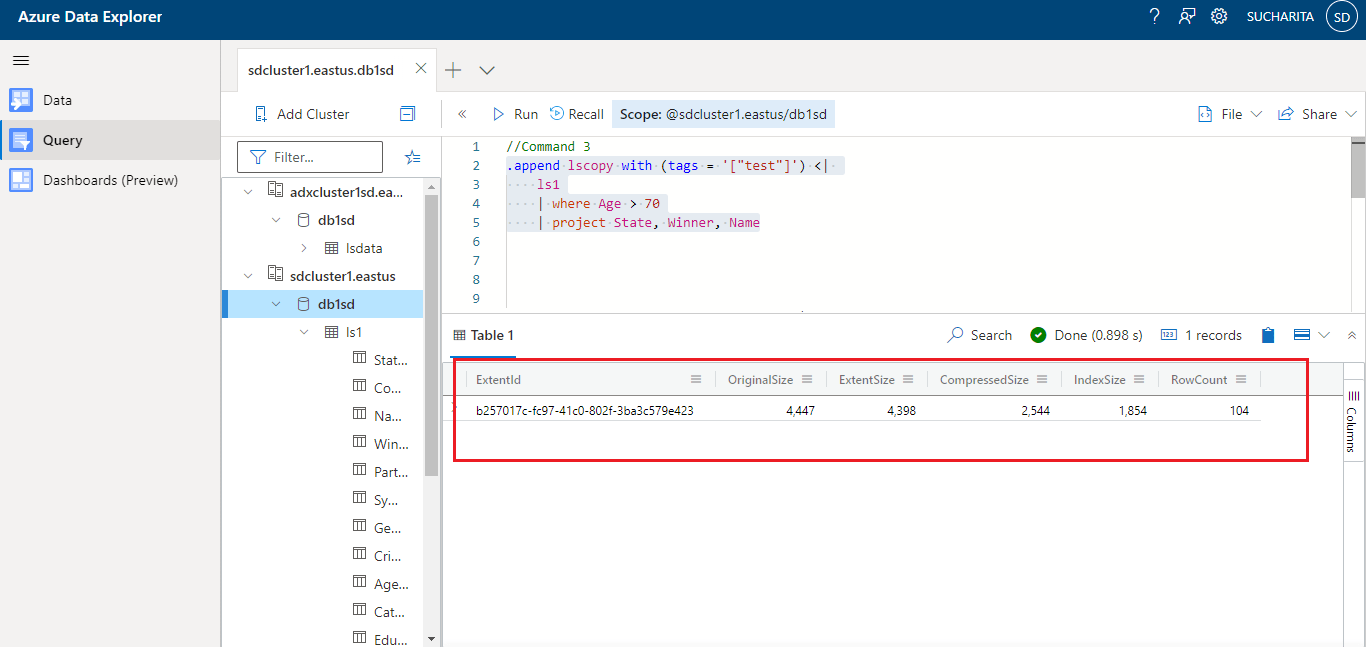Select the Age... column in tree

391,584
